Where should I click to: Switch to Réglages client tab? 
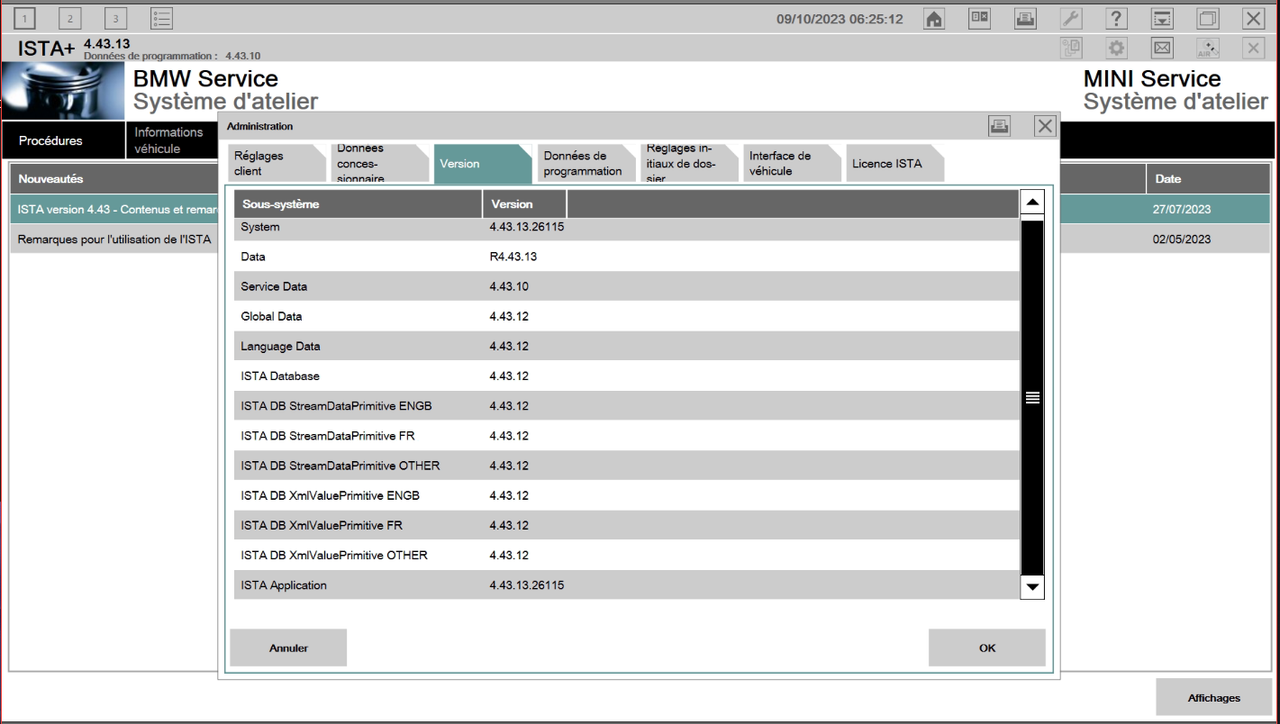[x=275, y=163]
